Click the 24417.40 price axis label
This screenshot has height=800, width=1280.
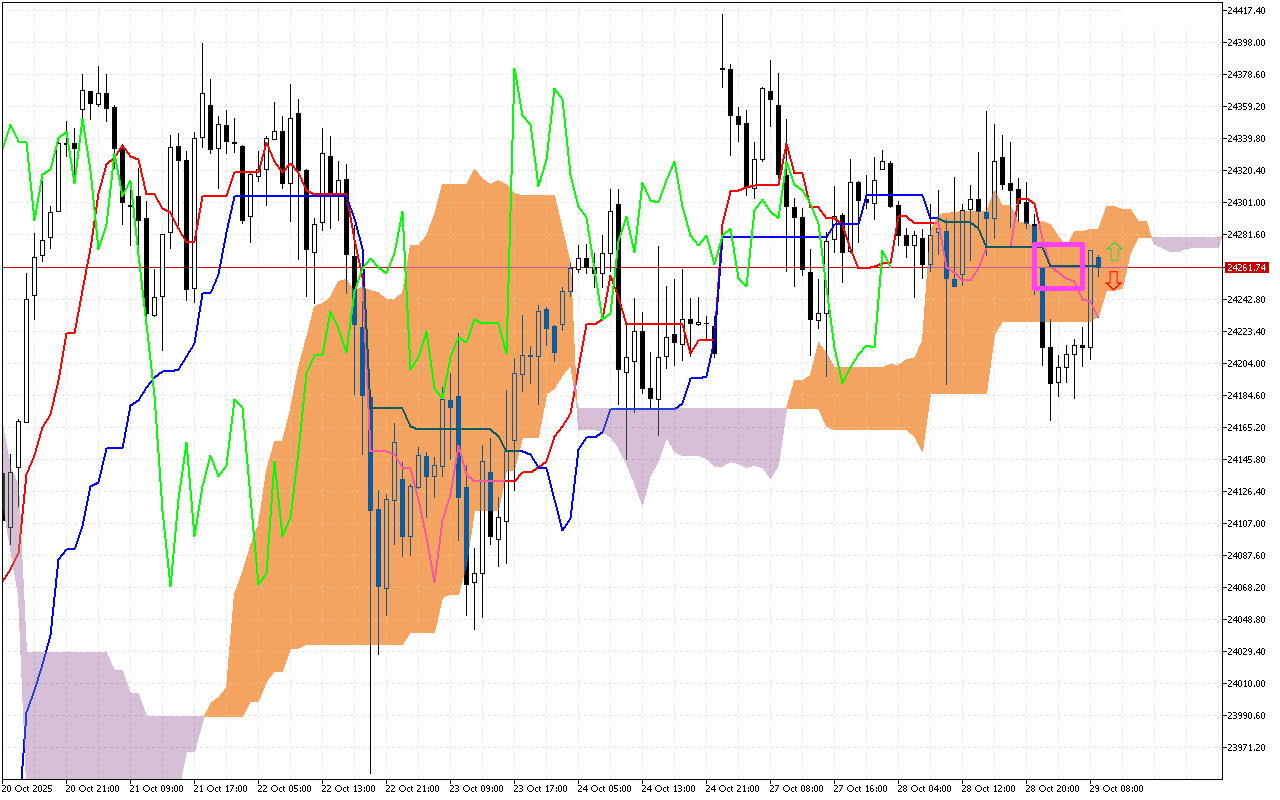1249,10
